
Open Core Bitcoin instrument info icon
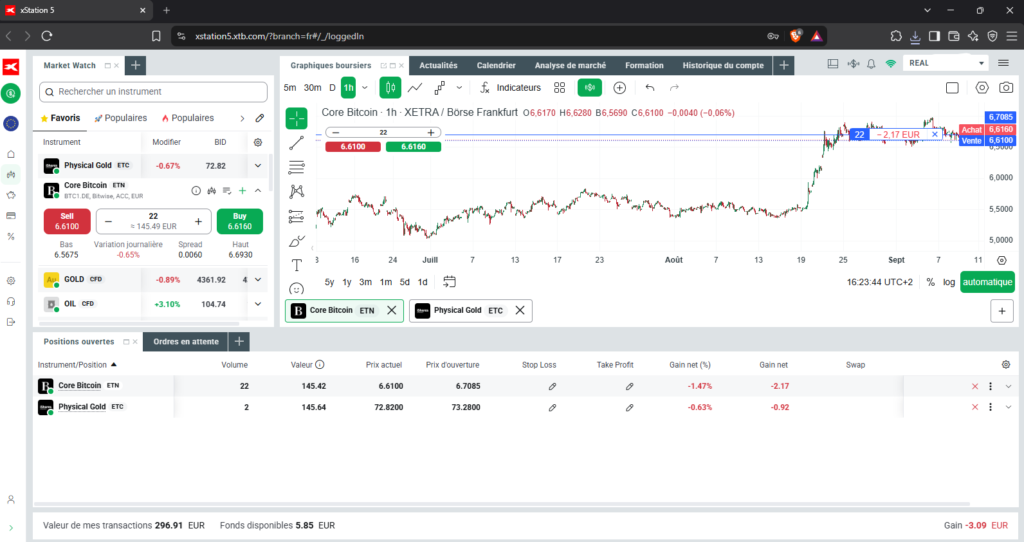pos(196,191)
